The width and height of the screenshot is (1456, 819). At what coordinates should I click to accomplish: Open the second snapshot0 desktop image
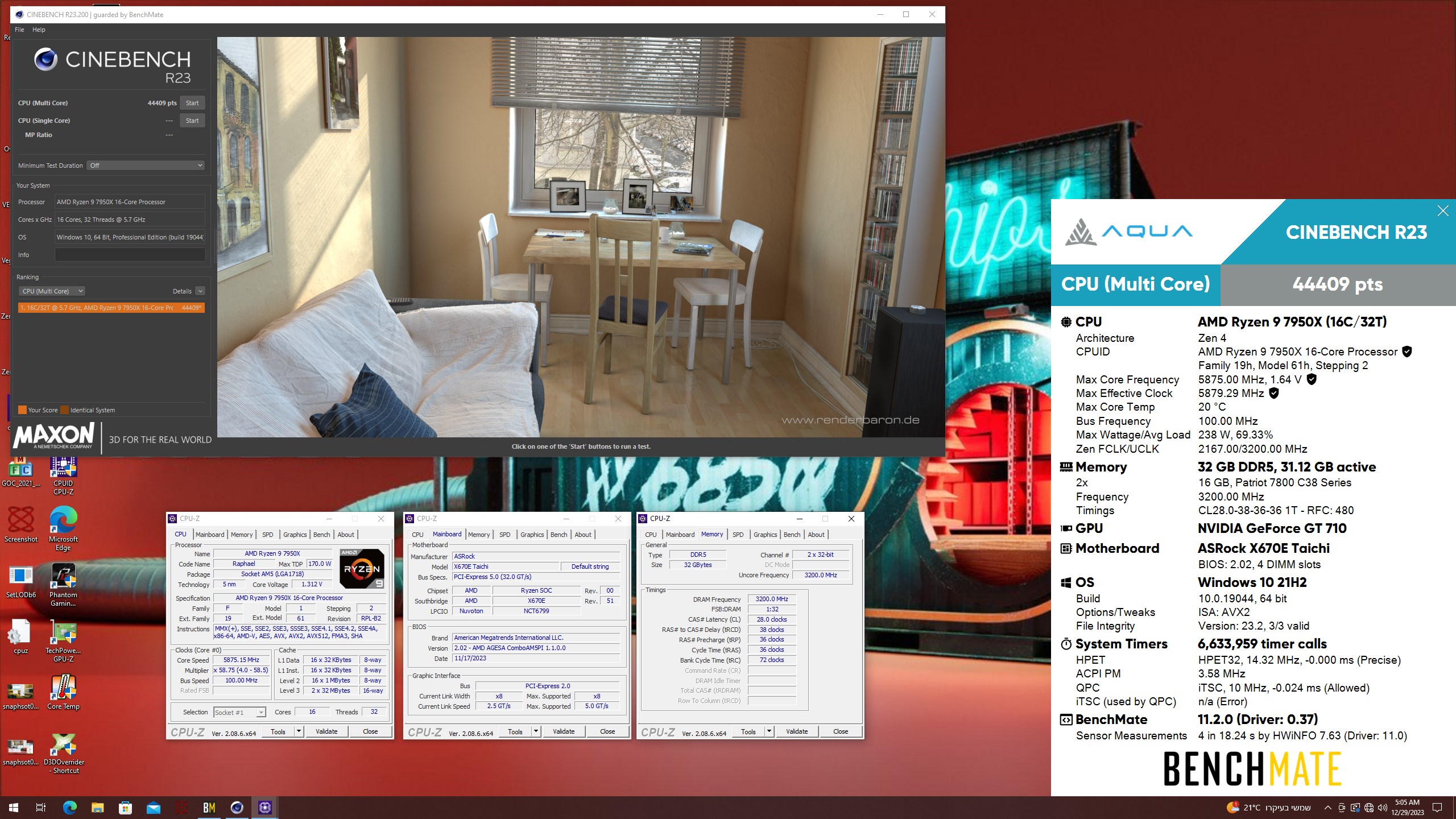click(21, 751)
